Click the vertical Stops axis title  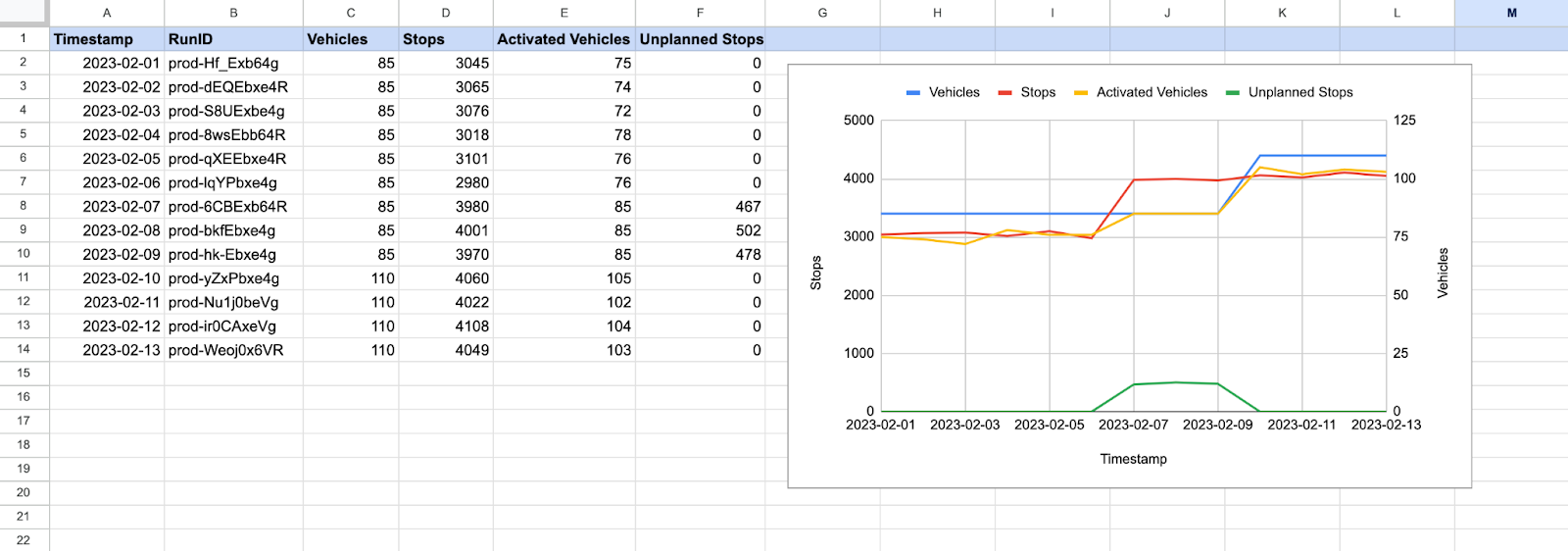[815, 274]
